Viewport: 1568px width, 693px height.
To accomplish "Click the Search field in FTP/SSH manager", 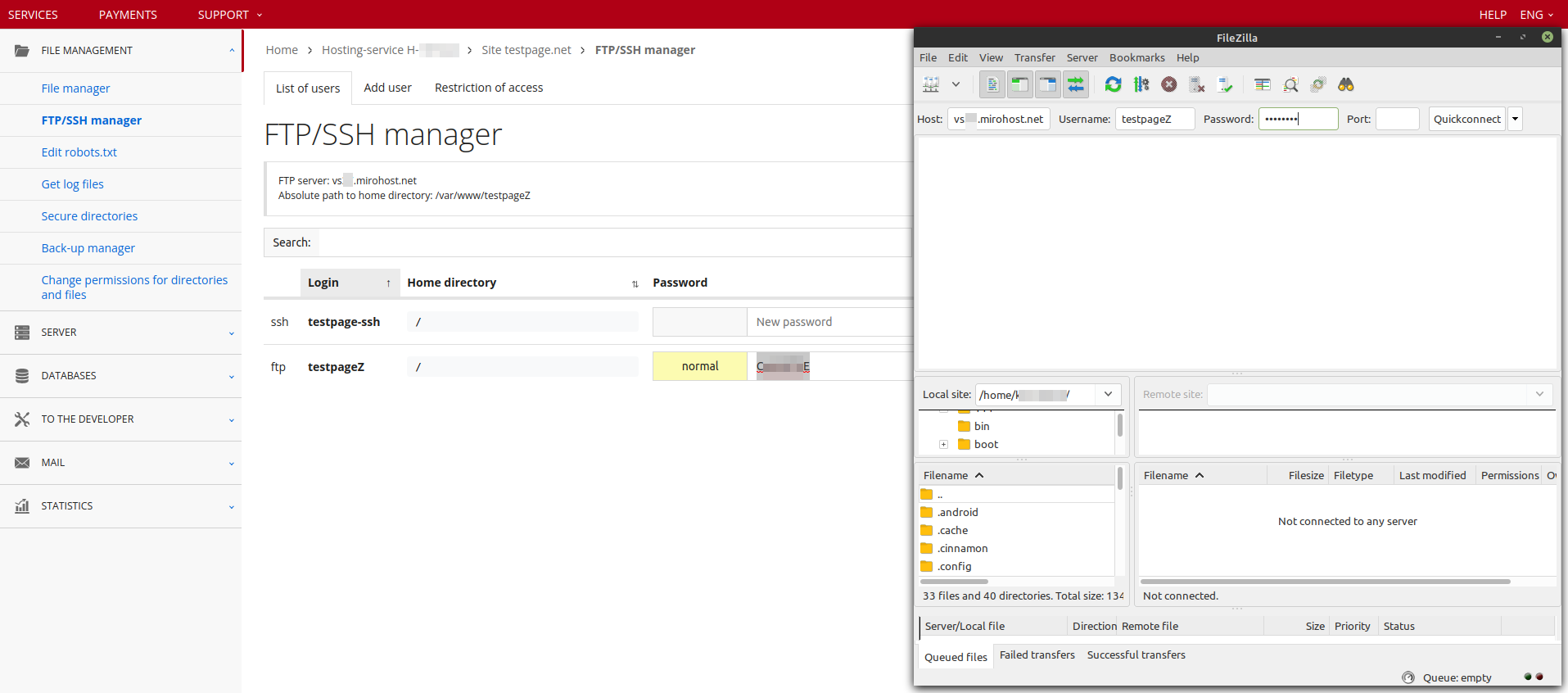I will click(x=614, y=242).
